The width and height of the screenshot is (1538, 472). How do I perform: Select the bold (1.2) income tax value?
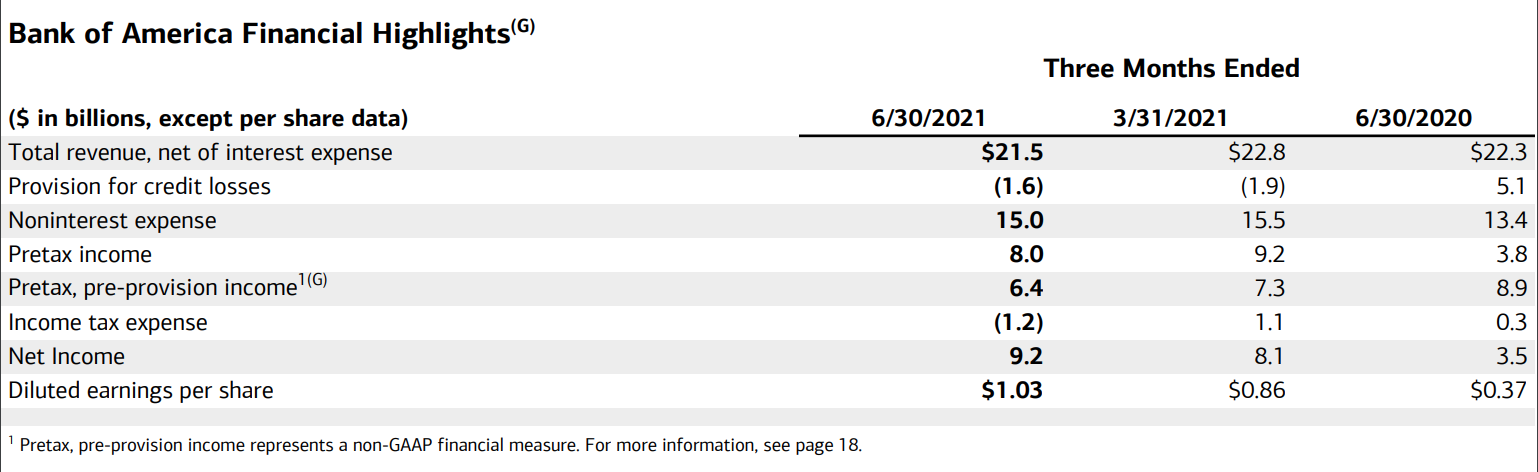click(x=1017, y=322)
